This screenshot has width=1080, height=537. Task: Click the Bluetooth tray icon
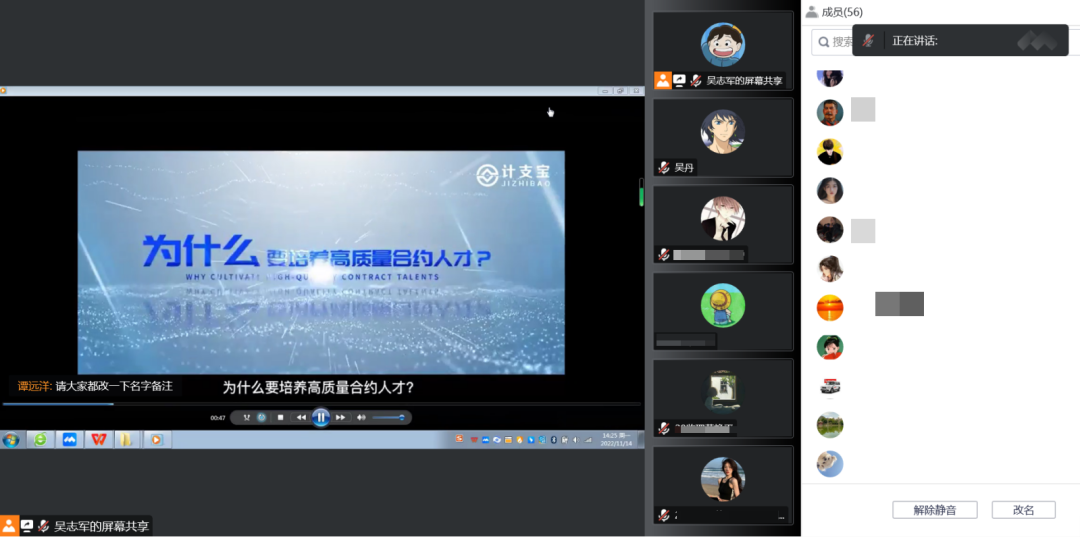[553, 439]
